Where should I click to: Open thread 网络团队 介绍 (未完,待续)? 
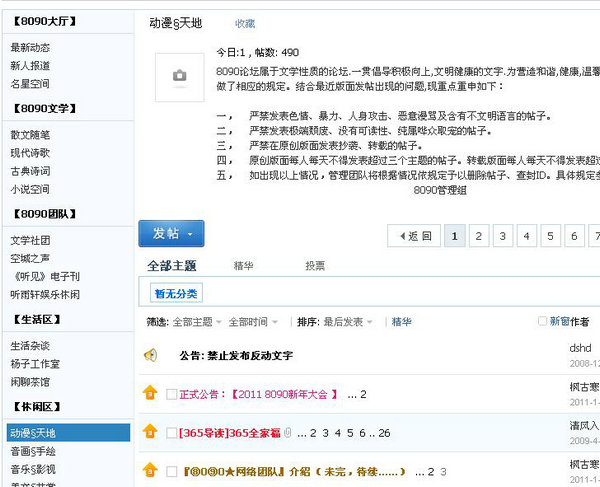tap(294, 472)
